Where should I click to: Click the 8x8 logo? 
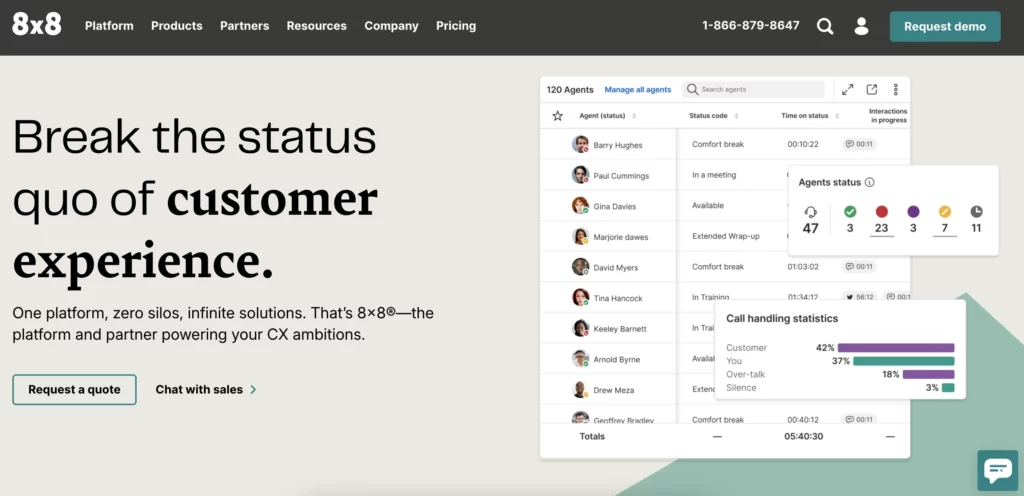(37, 25)
